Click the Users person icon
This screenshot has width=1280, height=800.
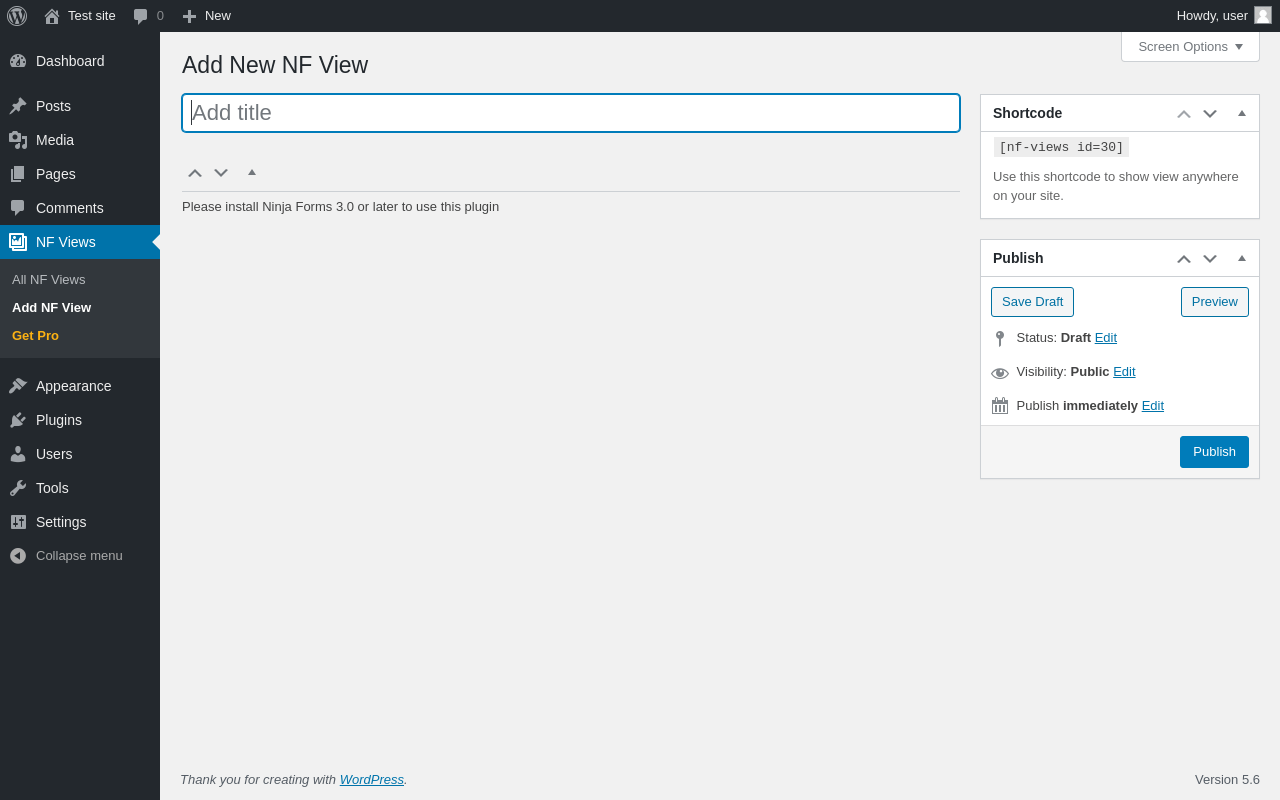click(x=18, y=454)
